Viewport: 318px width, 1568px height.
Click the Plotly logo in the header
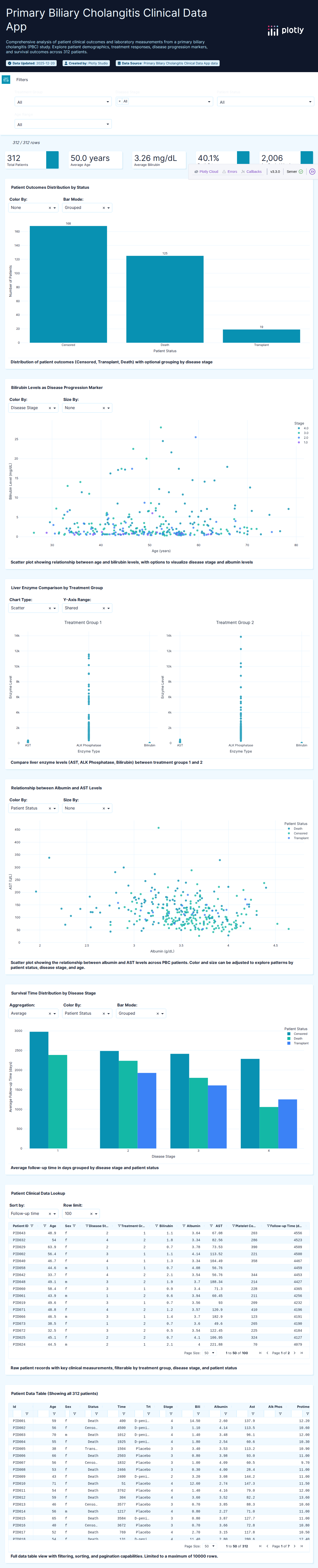(x=285, y=30)
